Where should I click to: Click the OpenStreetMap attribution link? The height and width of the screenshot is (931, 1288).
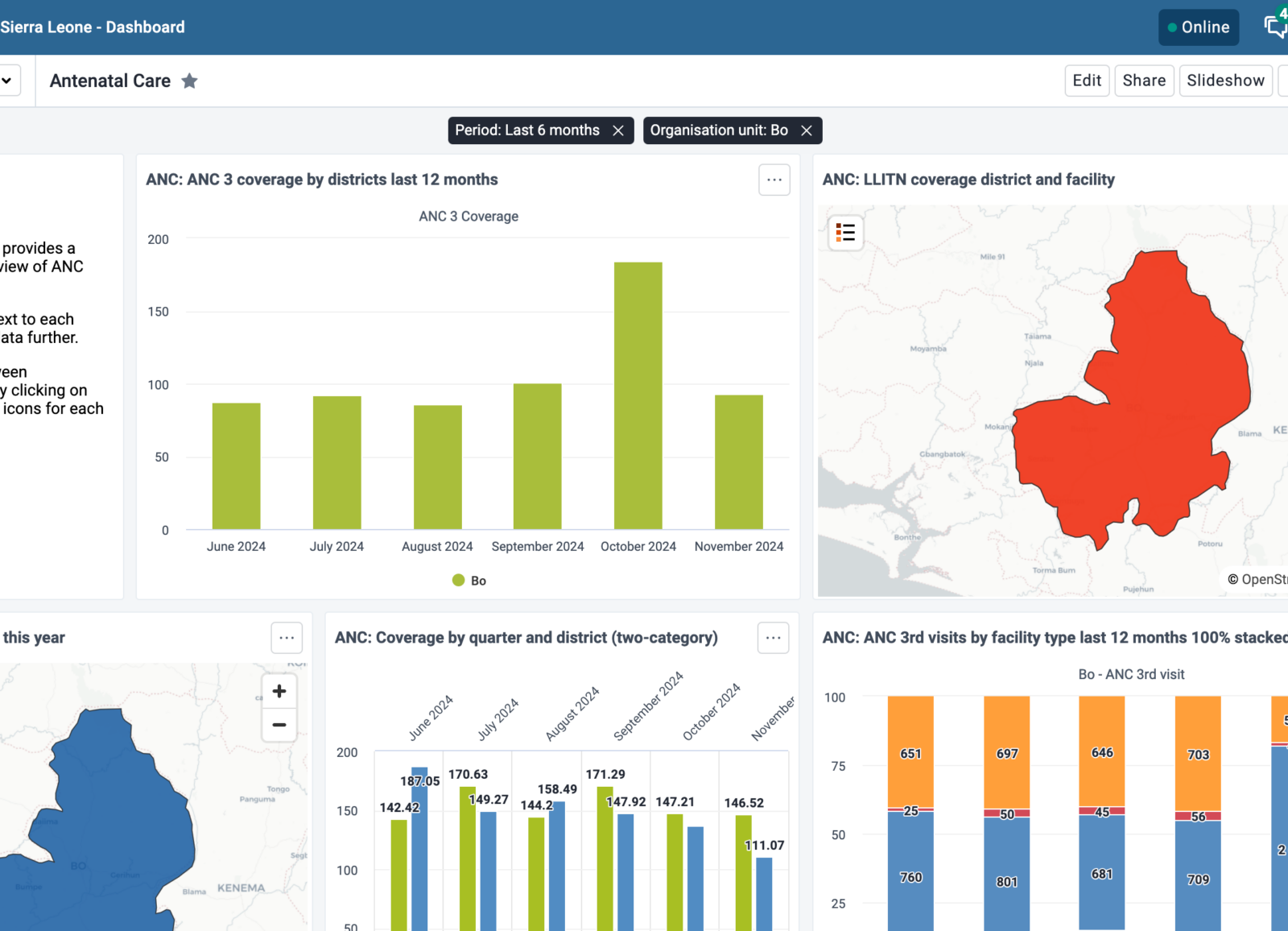pyautogui.click(x=1262, y=579)
